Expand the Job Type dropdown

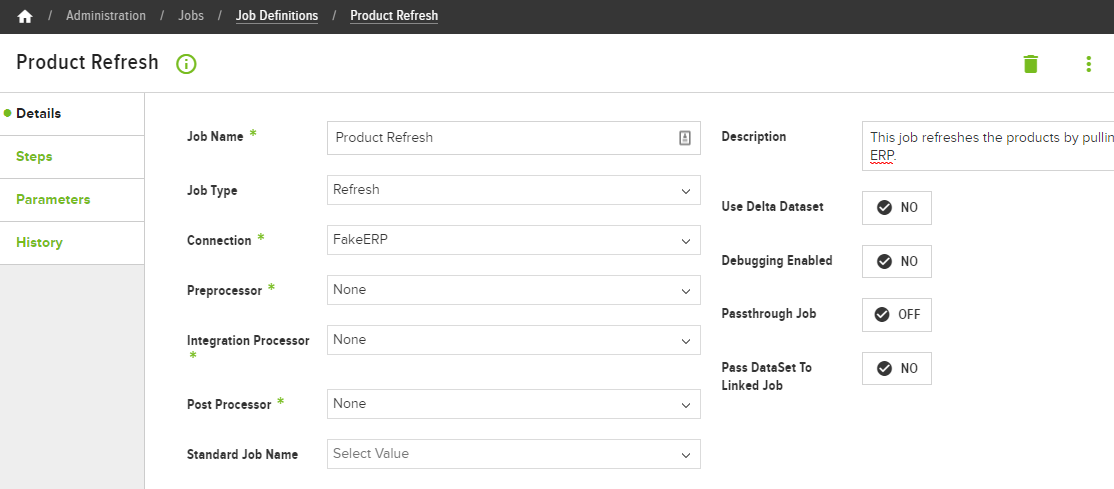(x=514, y=190)
